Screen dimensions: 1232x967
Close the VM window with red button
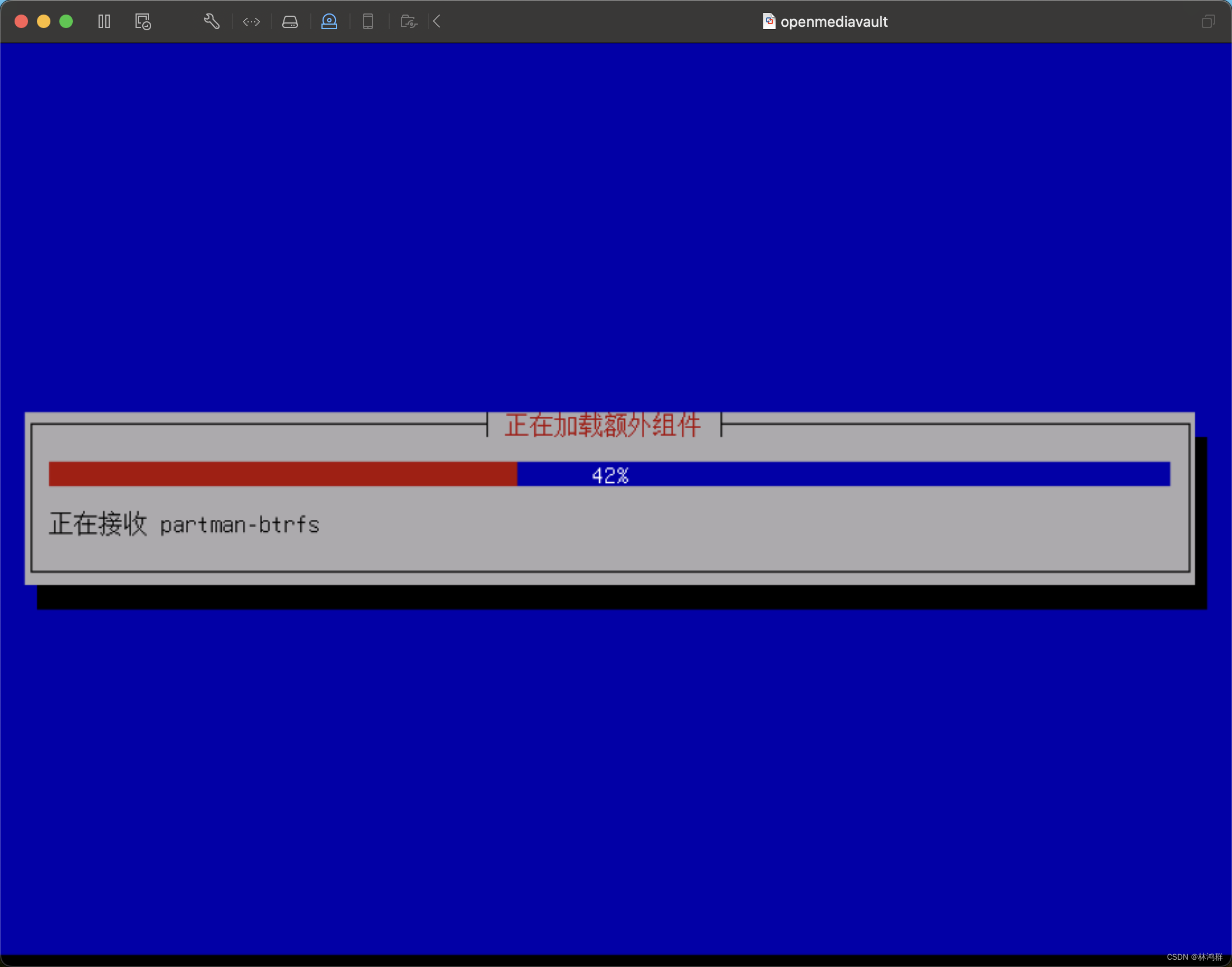(21, 21)
